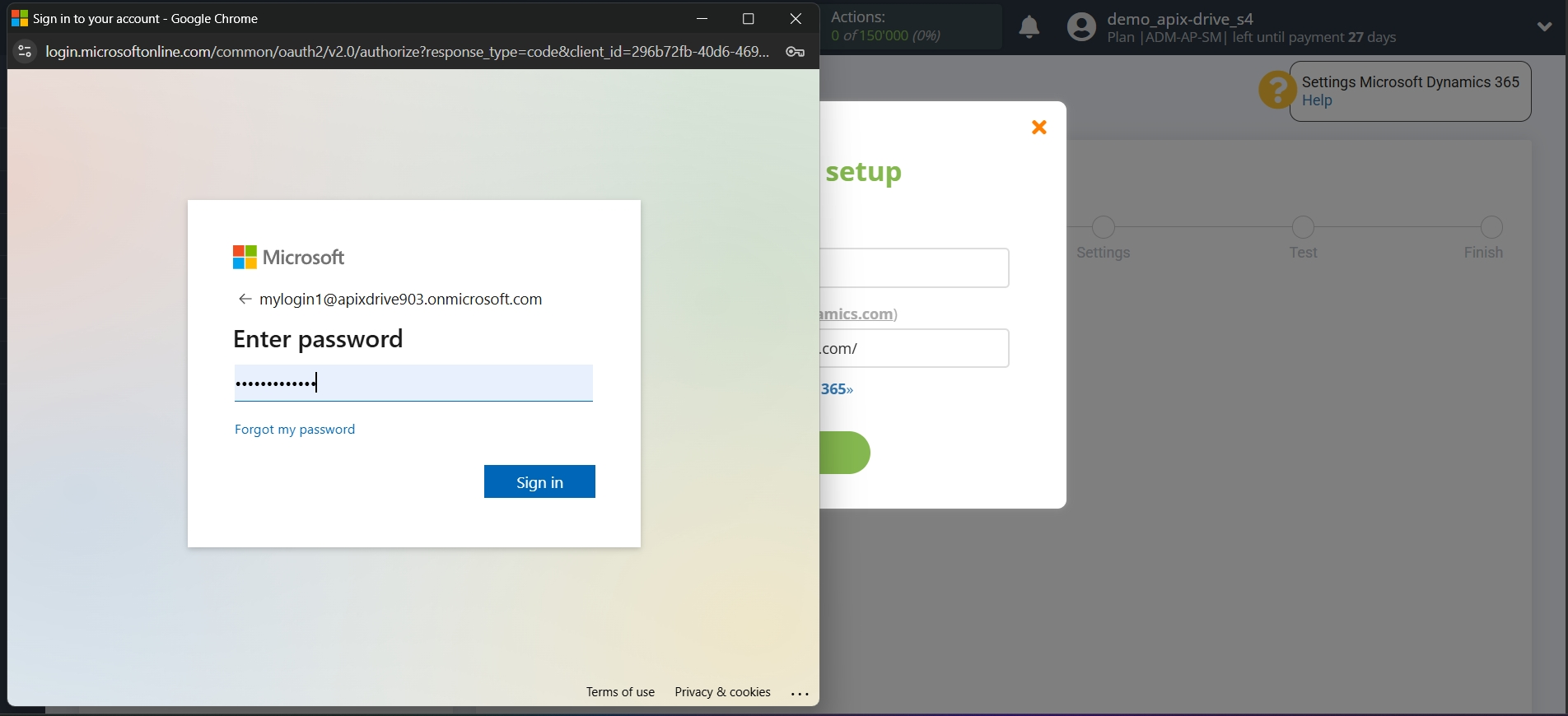Click the site information icon in address bar

[25, 51]
